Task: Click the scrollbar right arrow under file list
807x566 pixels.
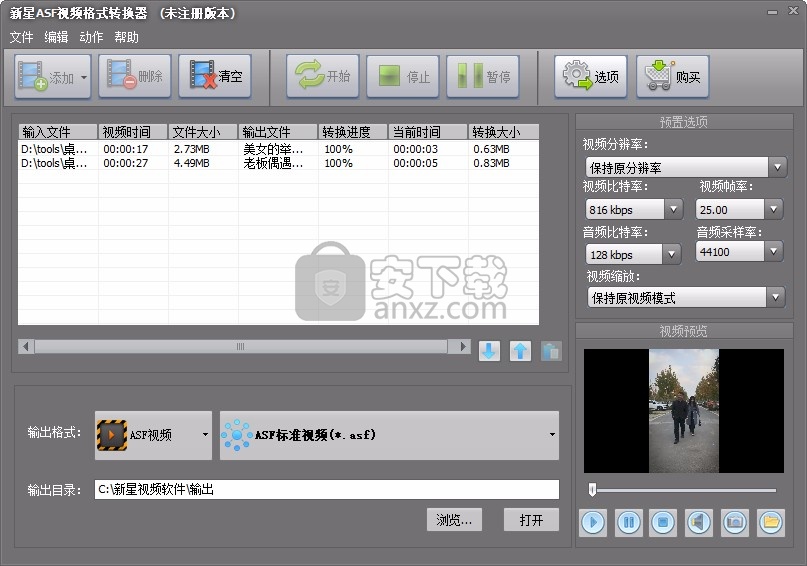Action: pos(463,347)
